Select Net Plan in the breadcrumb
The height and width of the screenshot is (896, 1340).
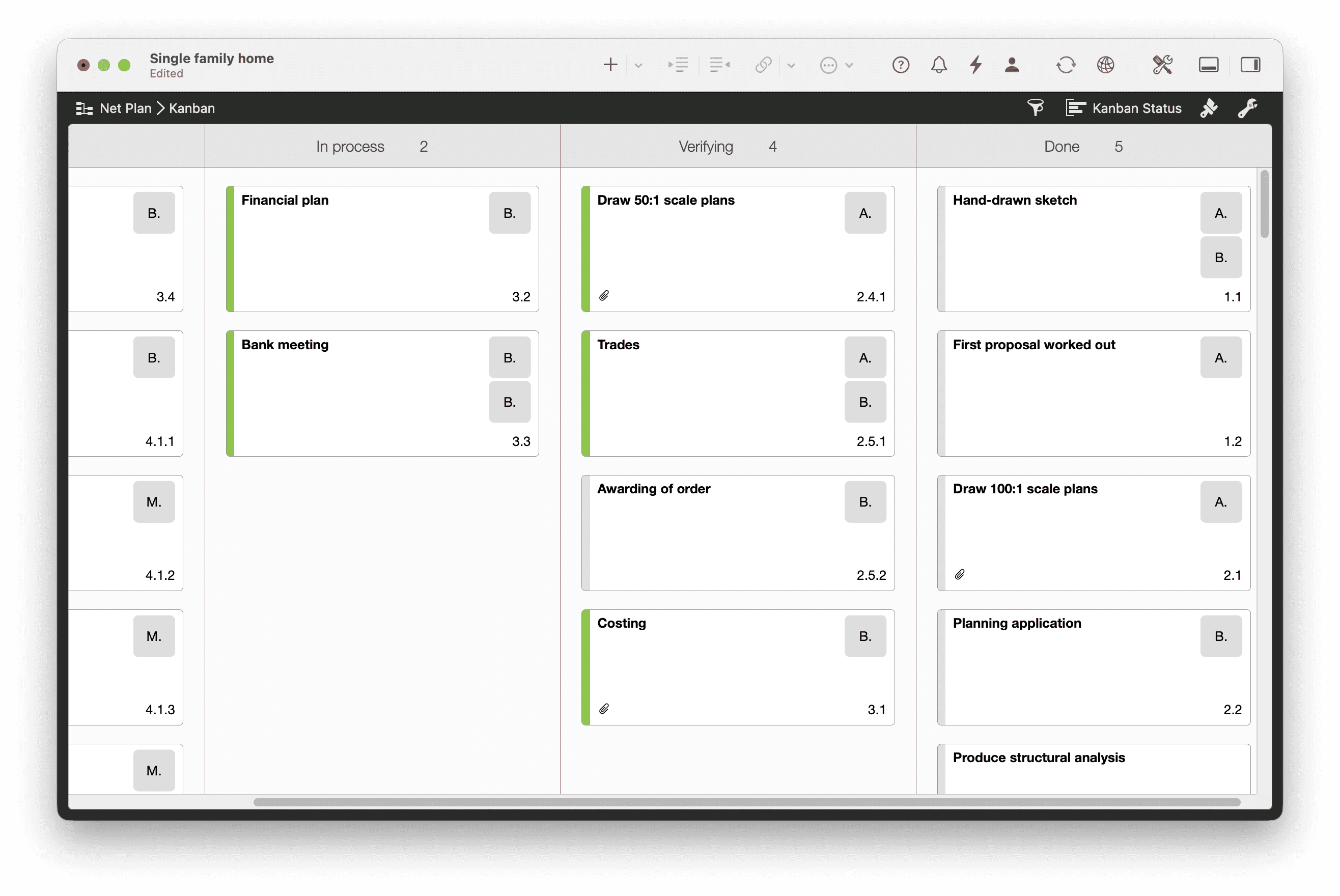(x=125, y=108)
